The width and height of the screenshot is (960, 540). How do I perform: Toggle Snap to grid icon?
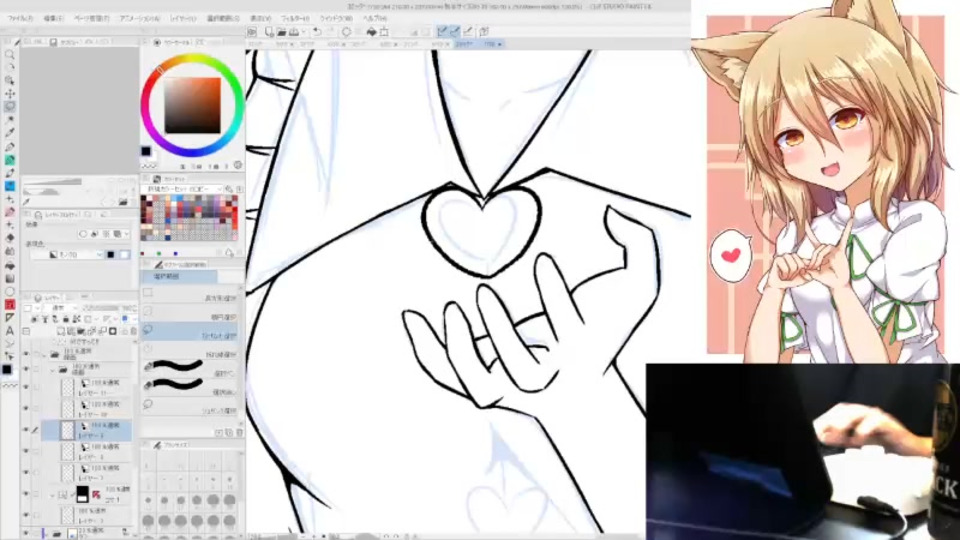pos(468,32)
